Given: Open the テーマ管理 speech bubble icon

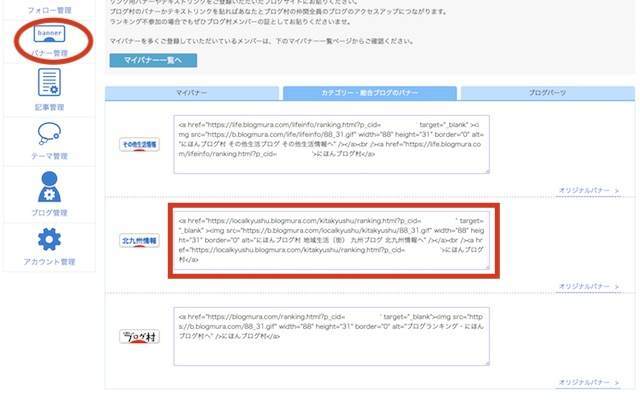Looking at the screenshot, I should tap(49, 133).
